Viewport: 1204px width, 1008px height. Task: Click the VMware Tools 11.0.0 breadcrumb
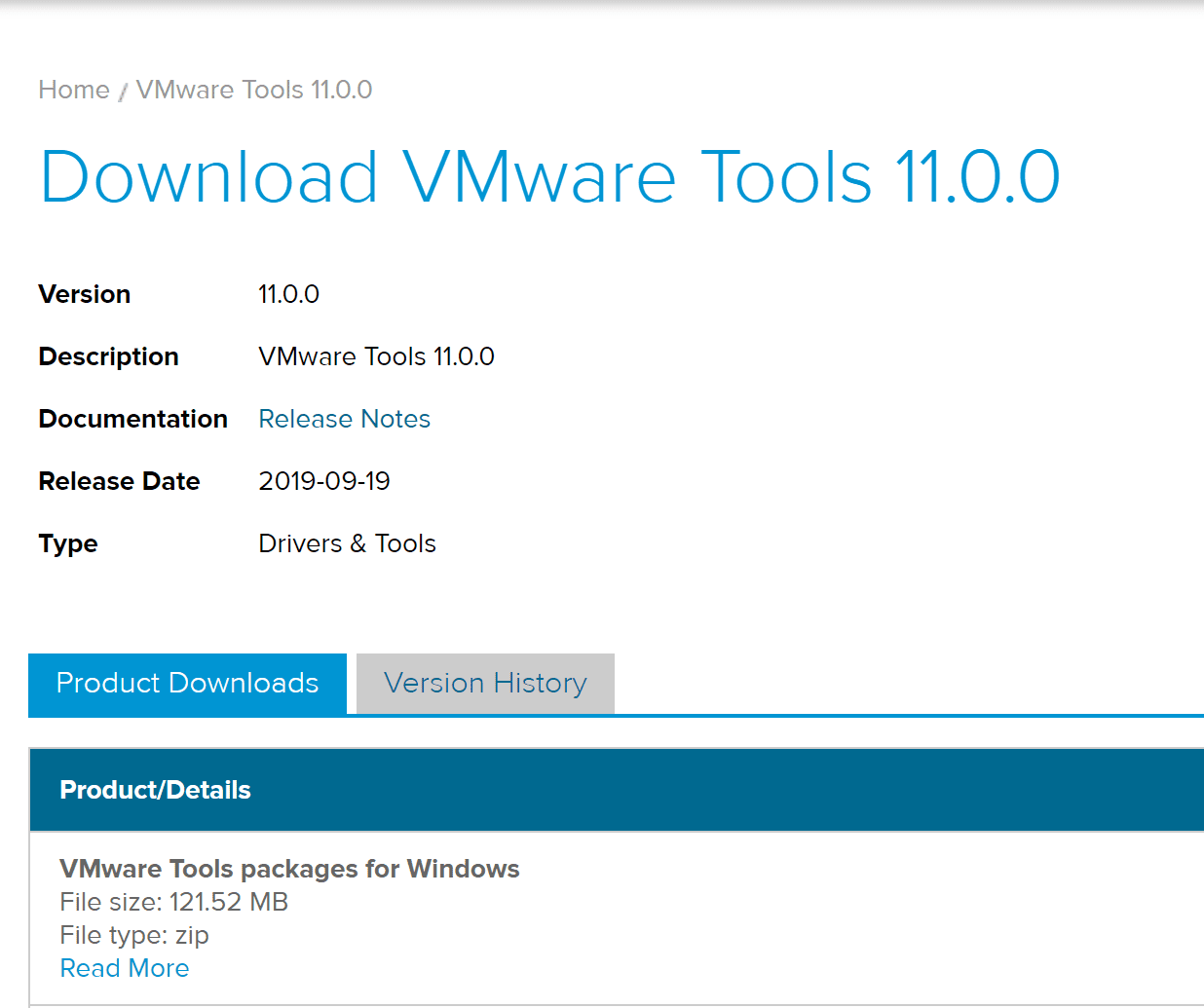pos(254,90)
